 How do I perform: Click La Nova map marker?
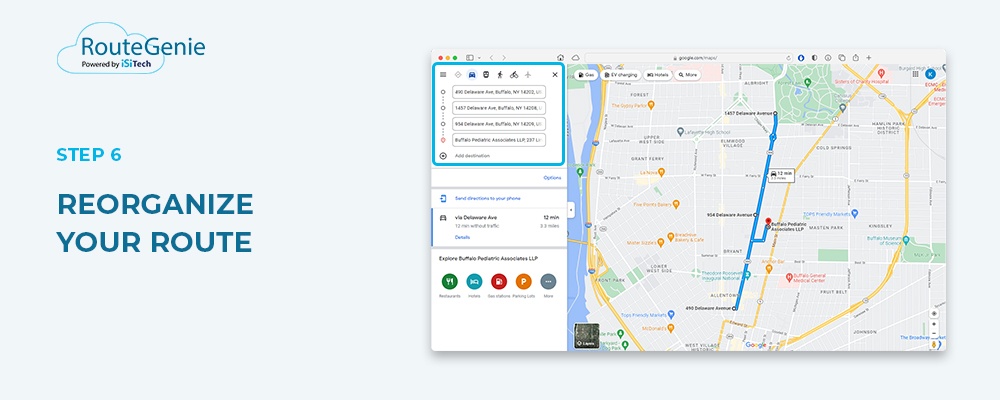point(661,172)
